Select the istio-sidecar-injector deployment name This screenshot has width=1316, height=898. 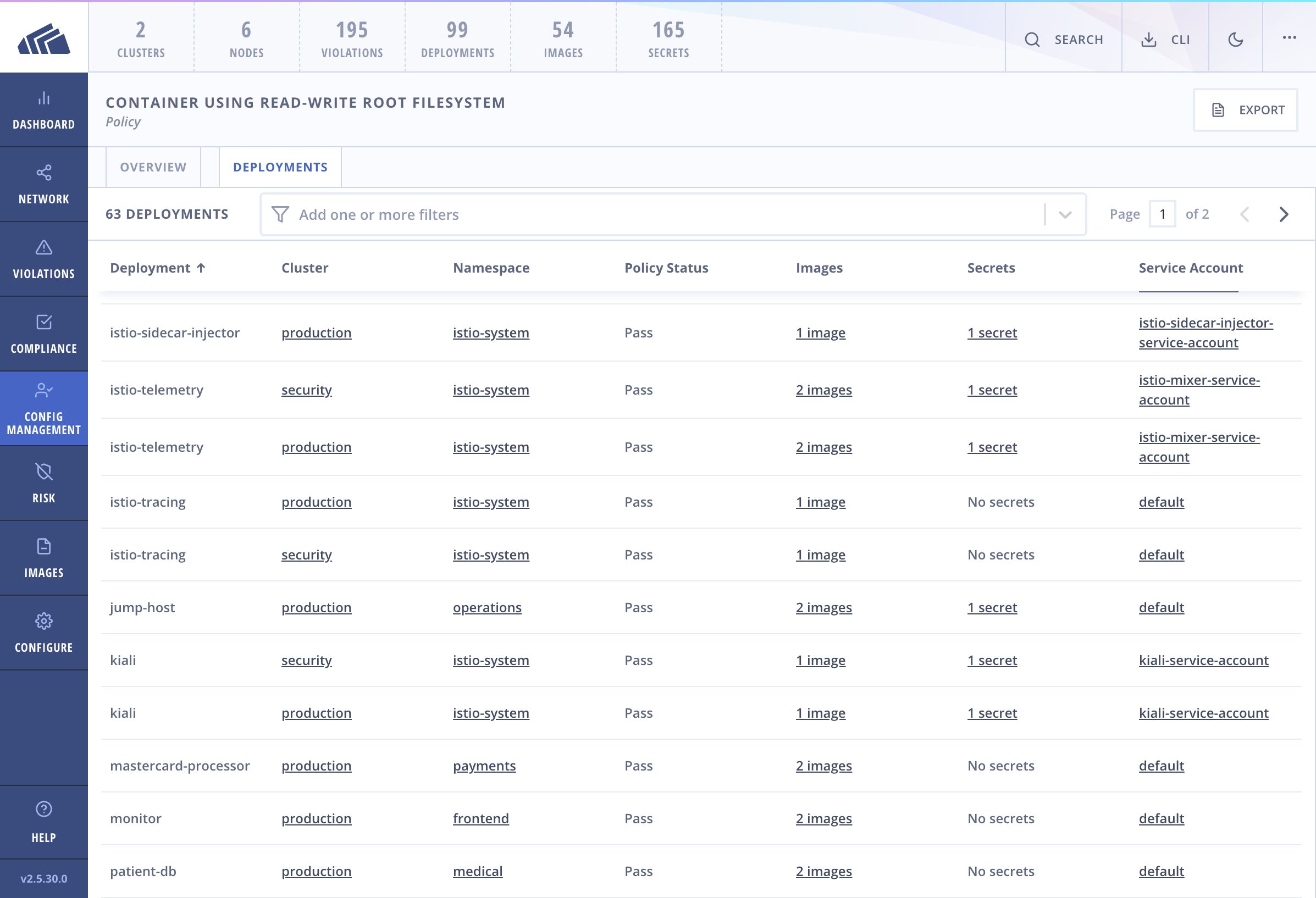[x=174, y=332]
